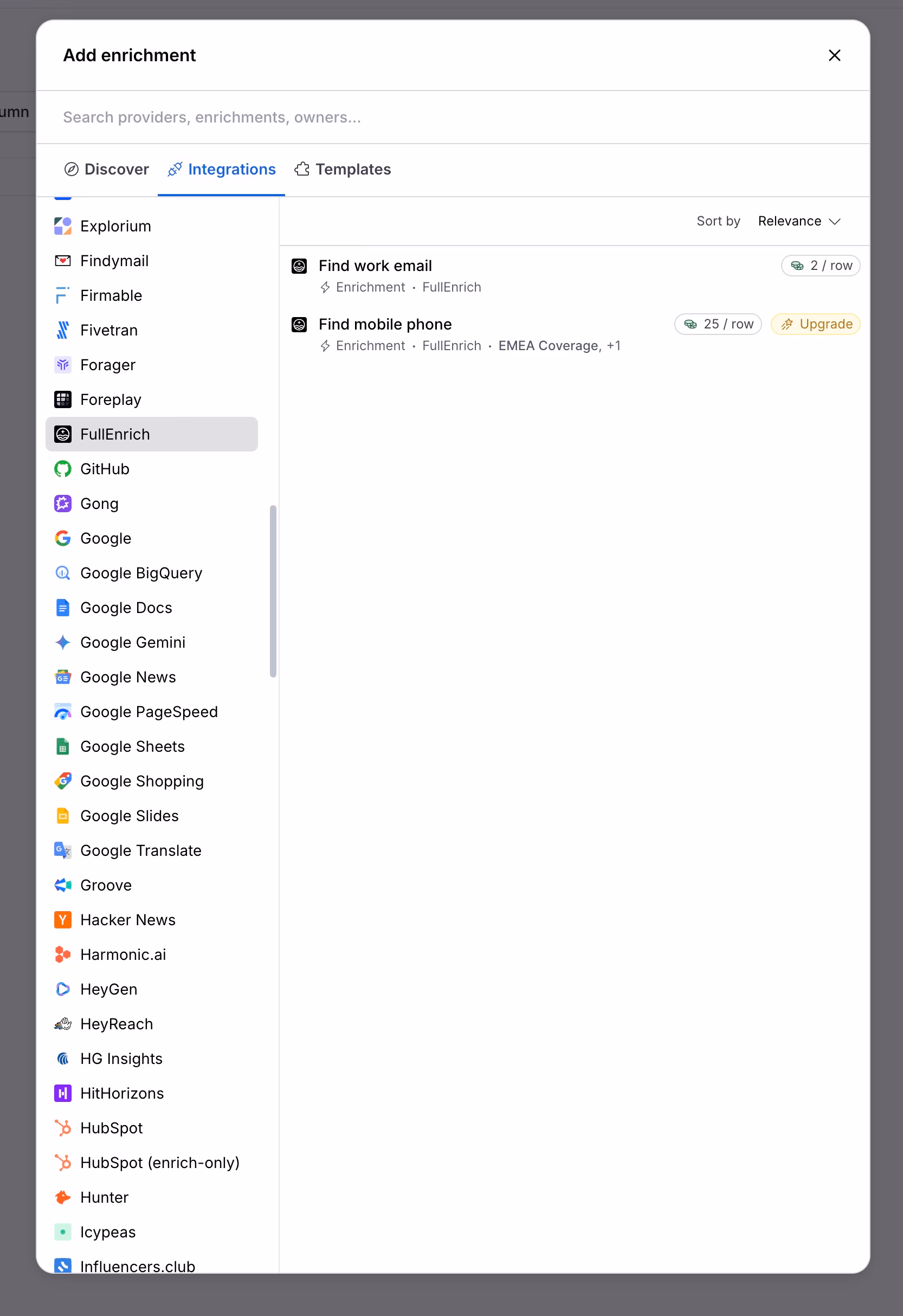Screen dimensions: 903x1316
Task: Click the HitHorizons purple icon
Action: pos(63,1093)
